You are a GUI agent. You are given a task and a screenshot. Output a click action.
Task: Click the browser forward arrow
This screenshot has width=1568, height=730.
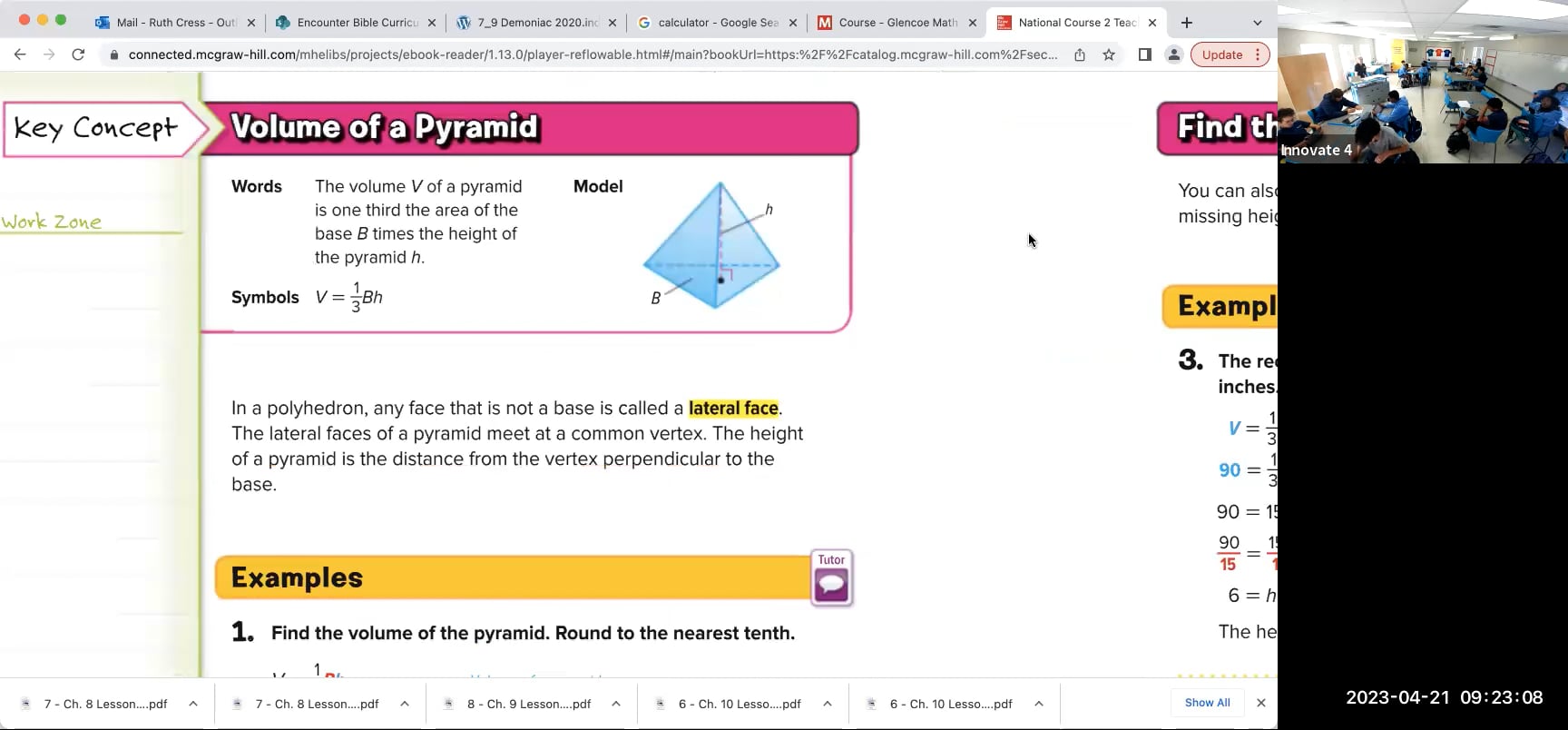[x=49, y=54]
